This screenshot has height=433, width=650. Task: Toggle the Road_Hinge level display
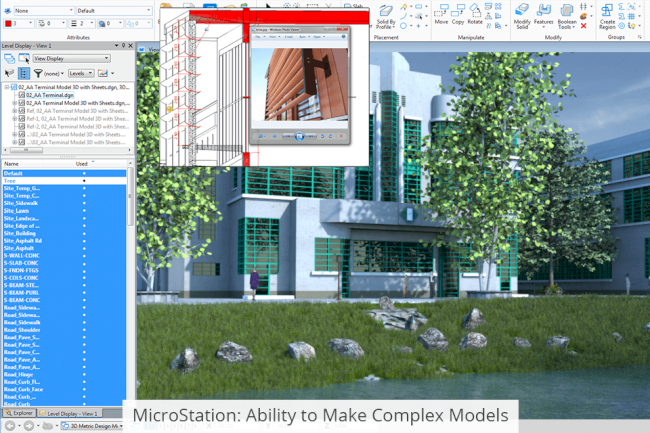(84, 375)
